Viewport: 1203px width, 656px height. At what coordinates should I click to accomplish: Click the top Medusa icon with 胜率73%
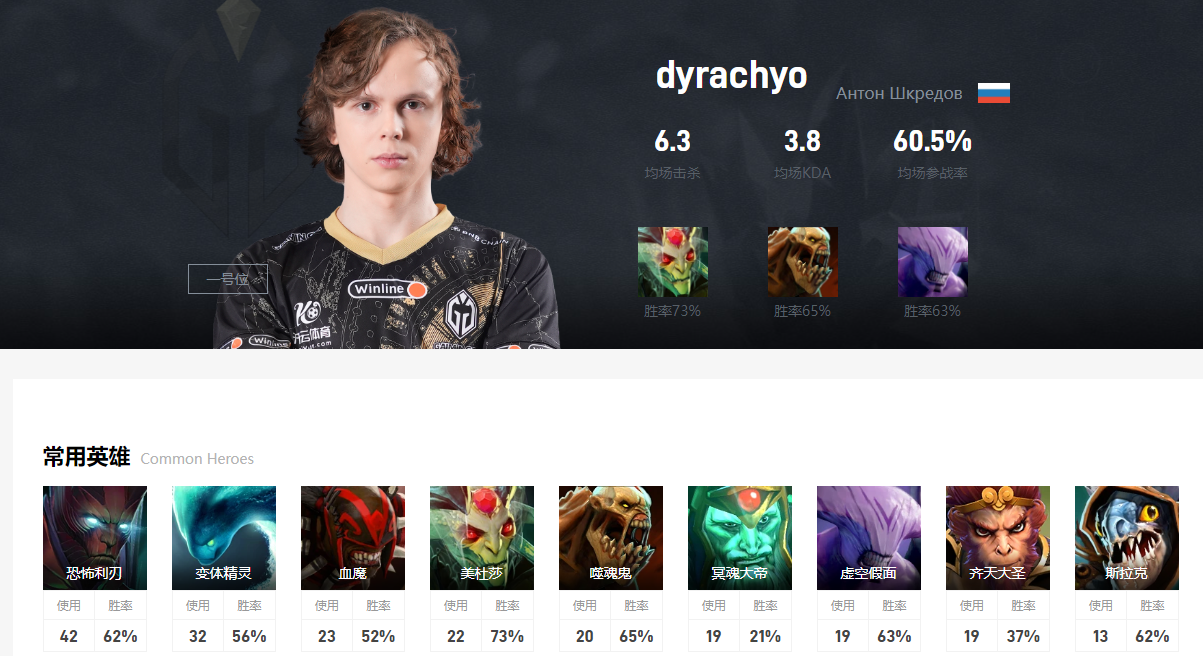pos(673,262)
